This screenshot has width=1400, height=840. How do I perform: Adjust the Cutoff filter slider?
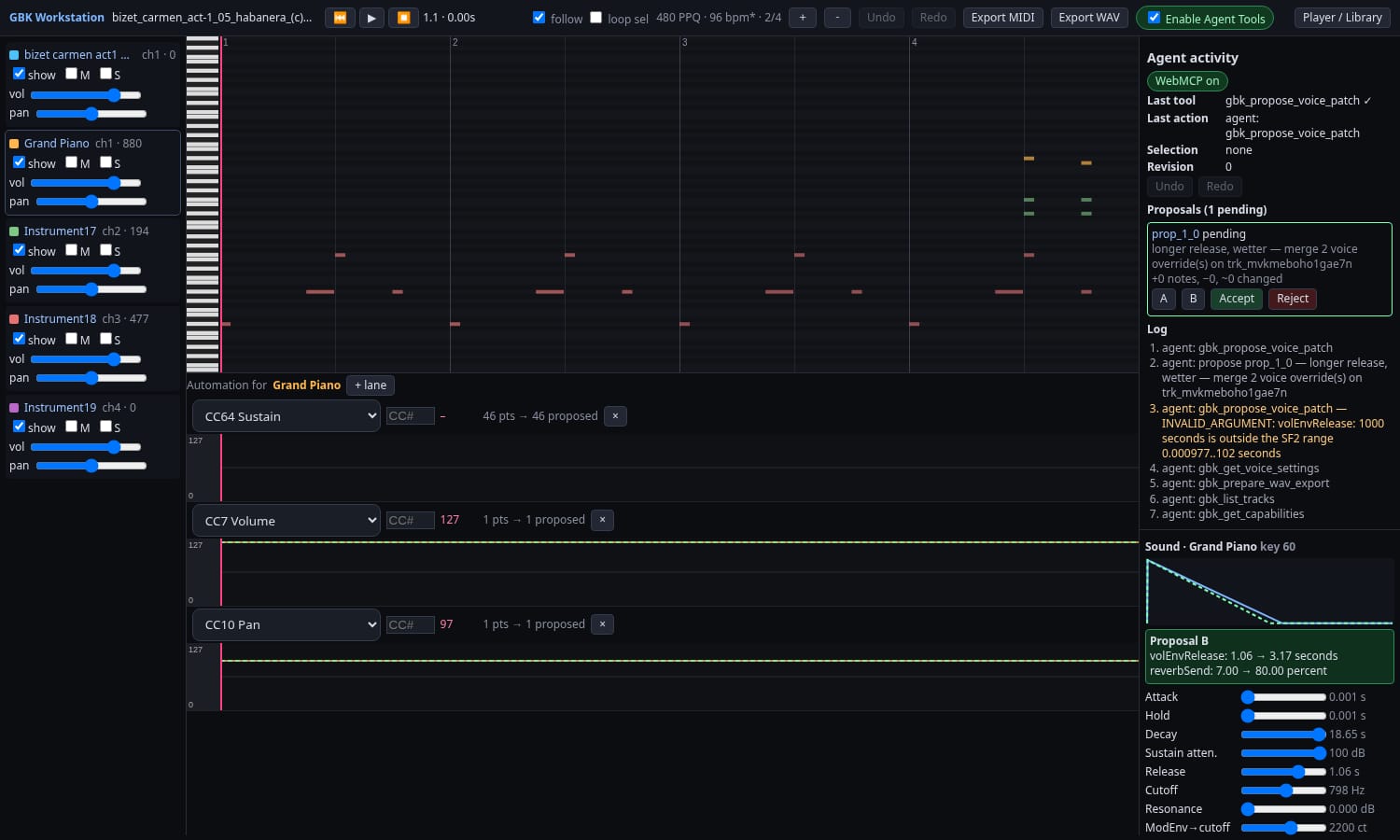1283,791
